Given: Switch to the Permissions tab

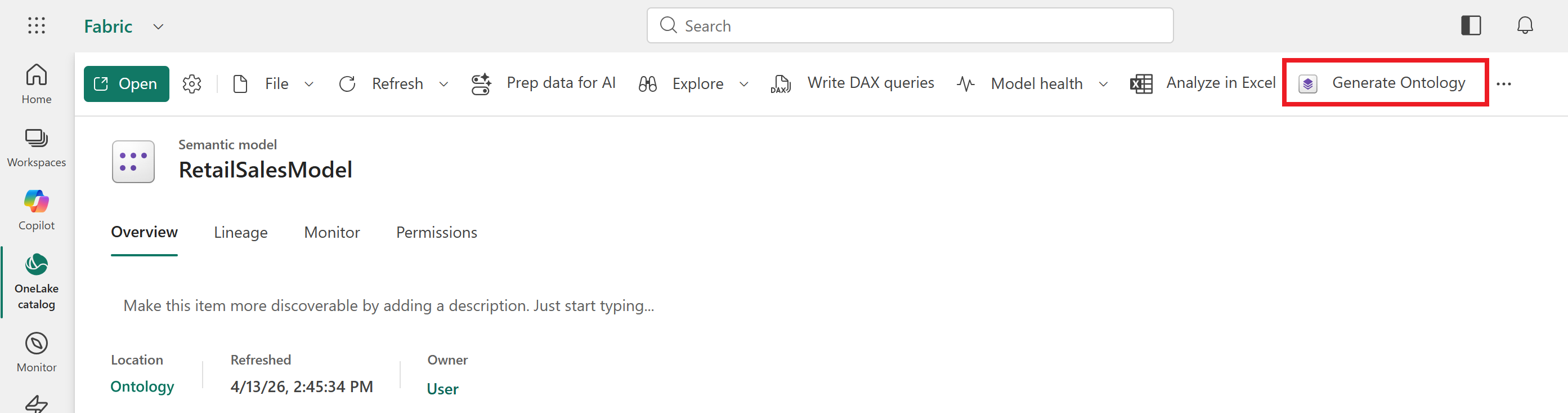Looking at the screenshot, I should (x=436, y=233).
